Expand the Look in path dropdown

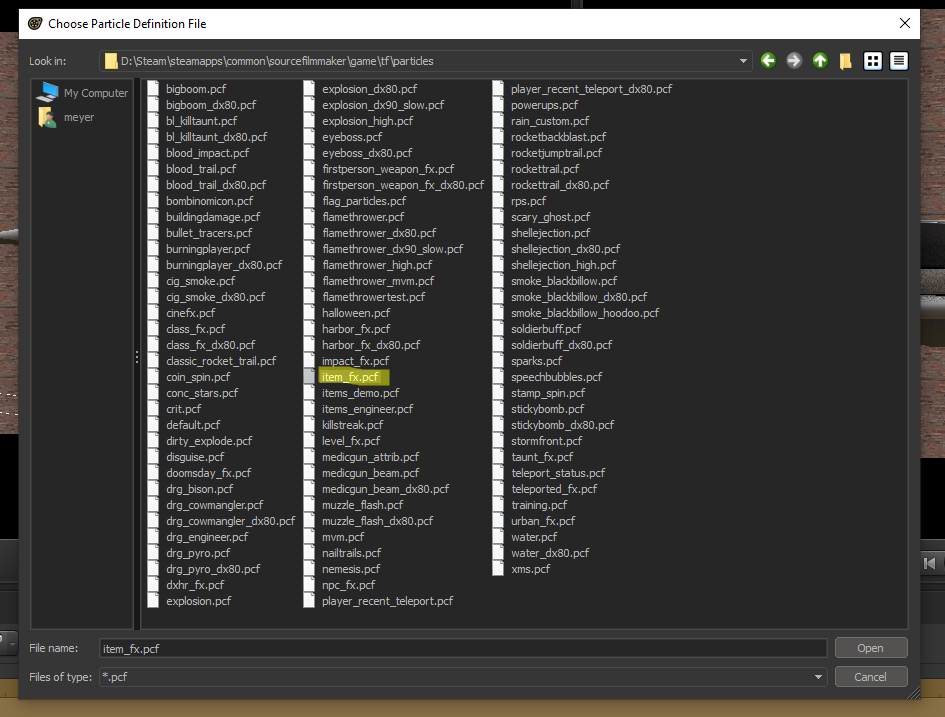point(742,61)
